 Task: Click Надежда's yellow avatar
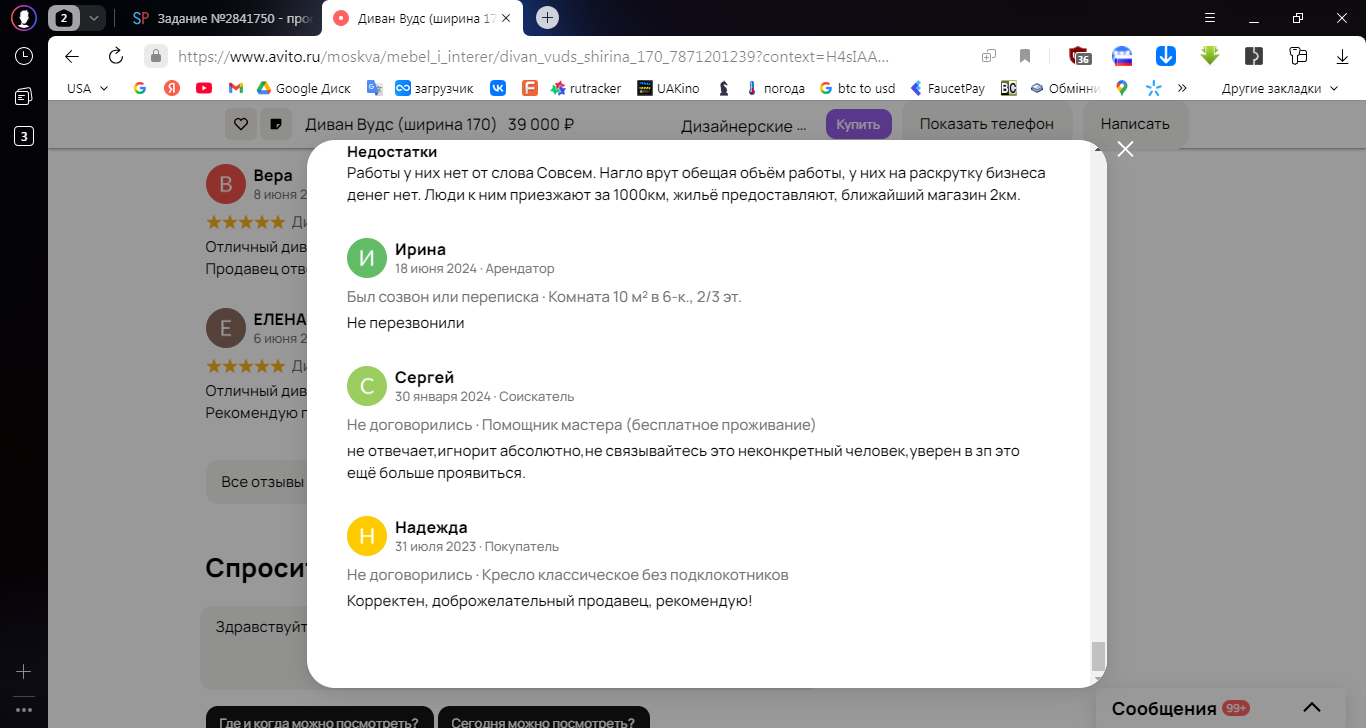click(x=367, y=535)
